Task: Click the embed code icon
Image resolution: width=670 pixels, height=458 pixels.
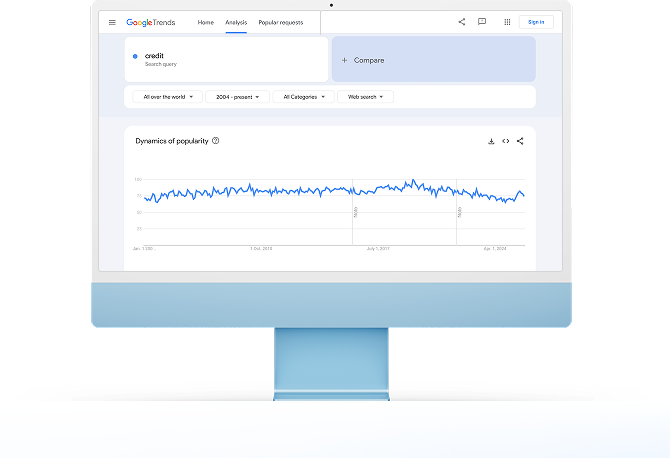Action: (506, 141)
